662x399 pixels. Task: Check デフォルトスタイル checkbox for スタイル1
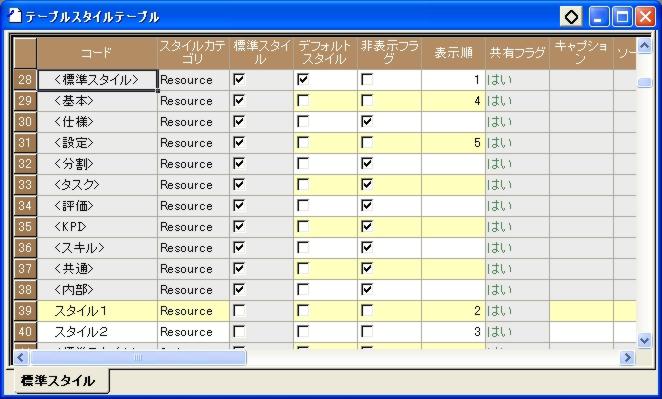coord(303,311)
